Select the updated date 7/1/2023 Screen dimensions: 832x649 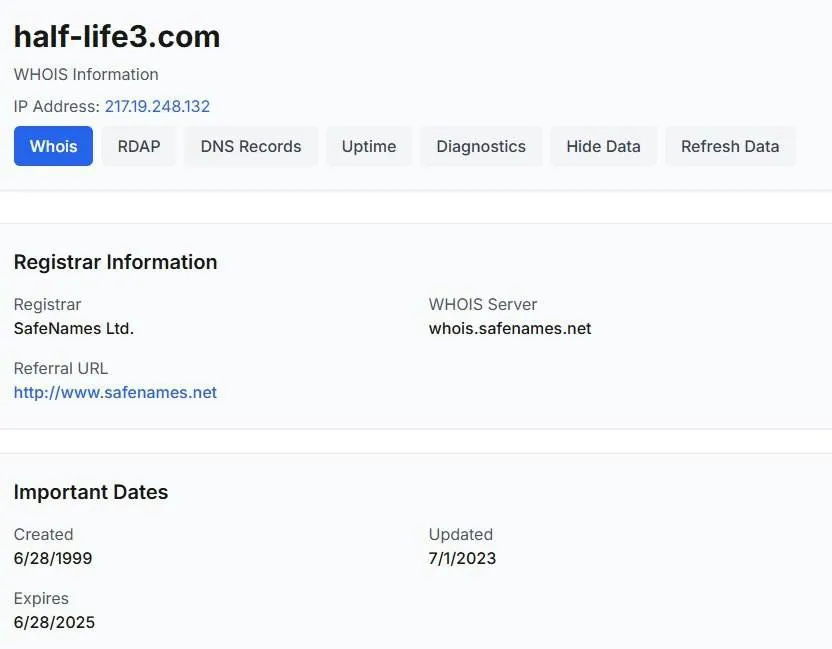[462, 558]
